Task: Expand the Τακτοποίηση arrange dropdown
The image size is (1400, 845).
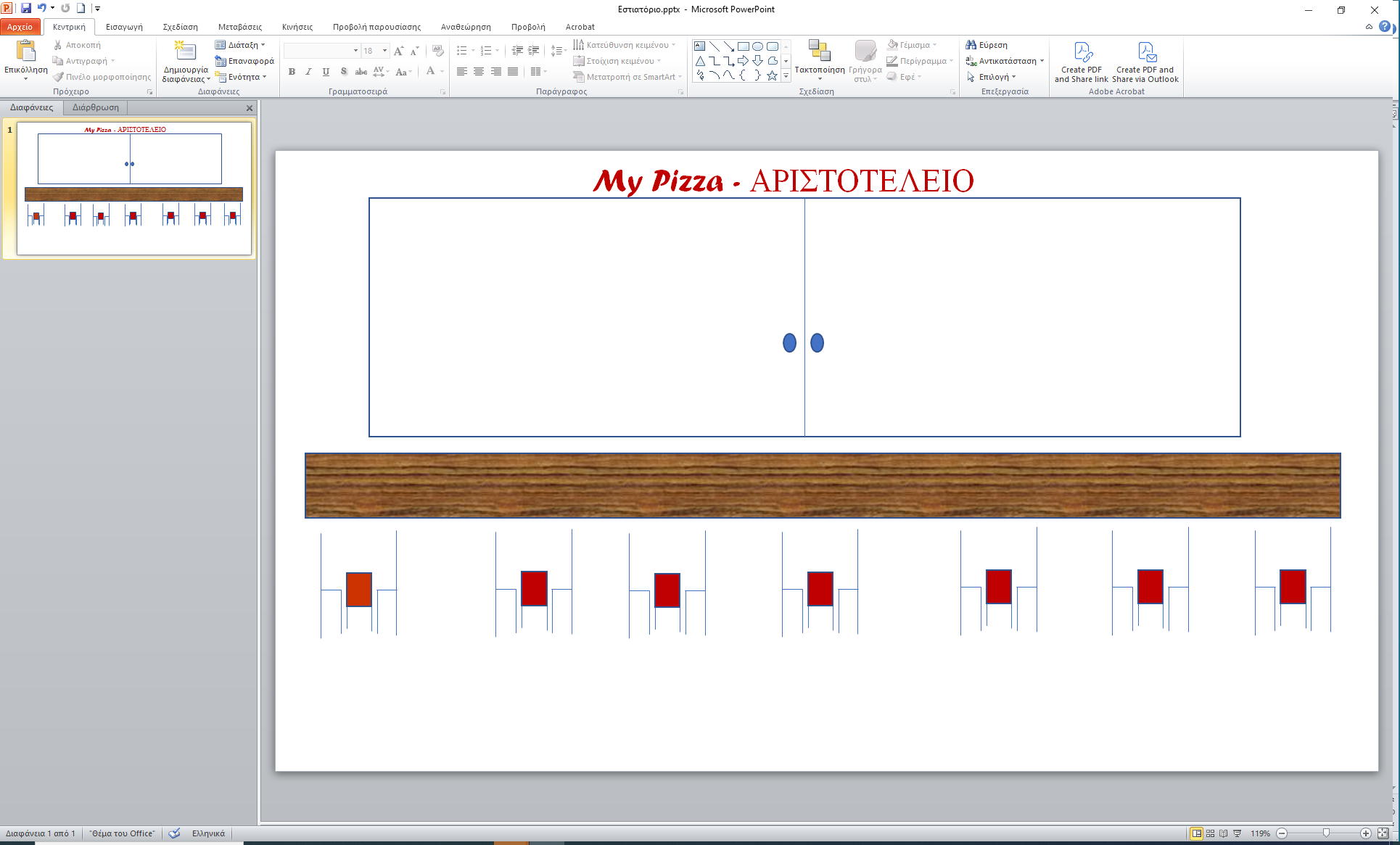Action: coord(820,78)
